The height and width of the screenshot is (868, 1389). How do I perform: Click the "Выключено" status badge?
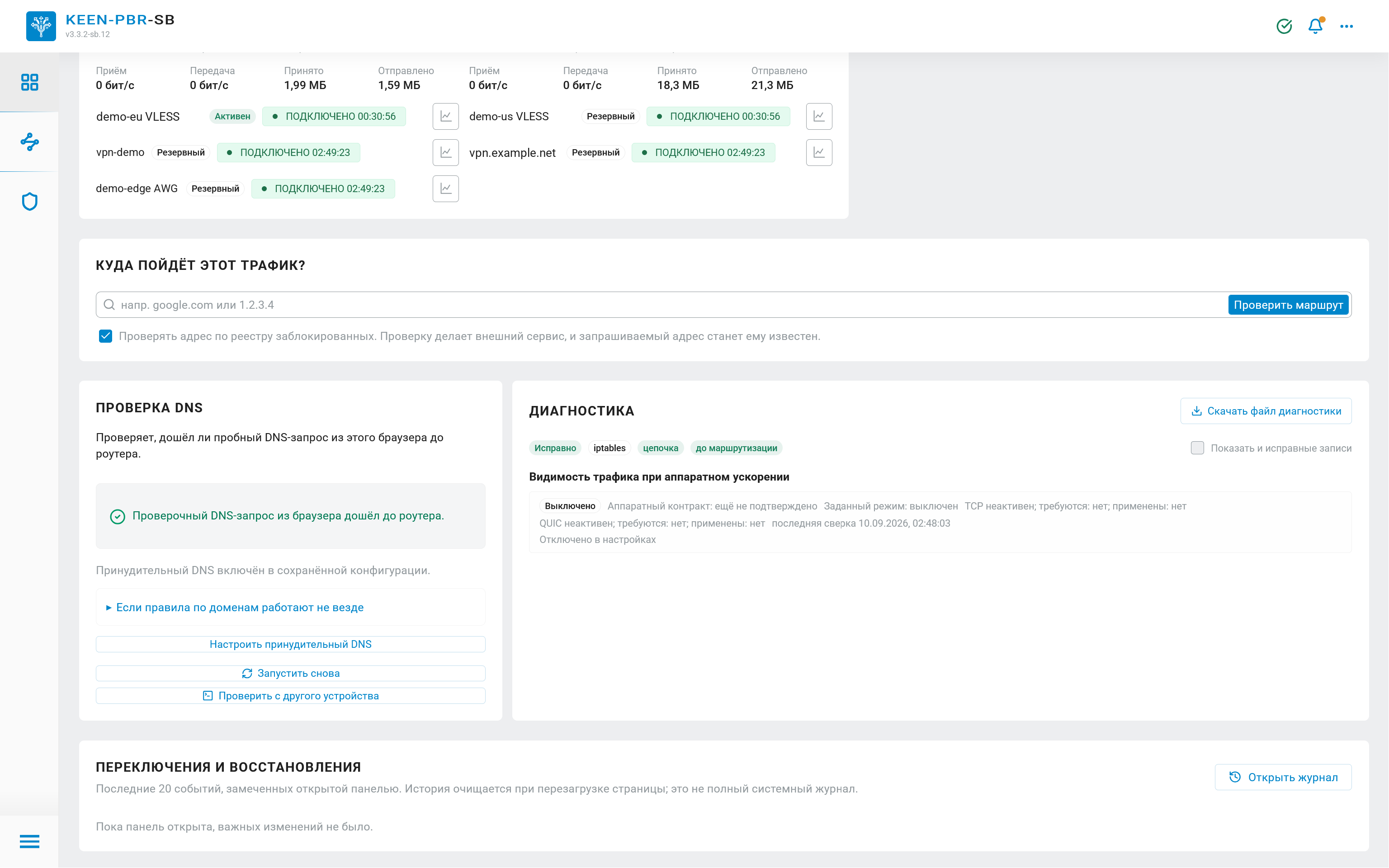pyautogui.click(x=570, y=506)
